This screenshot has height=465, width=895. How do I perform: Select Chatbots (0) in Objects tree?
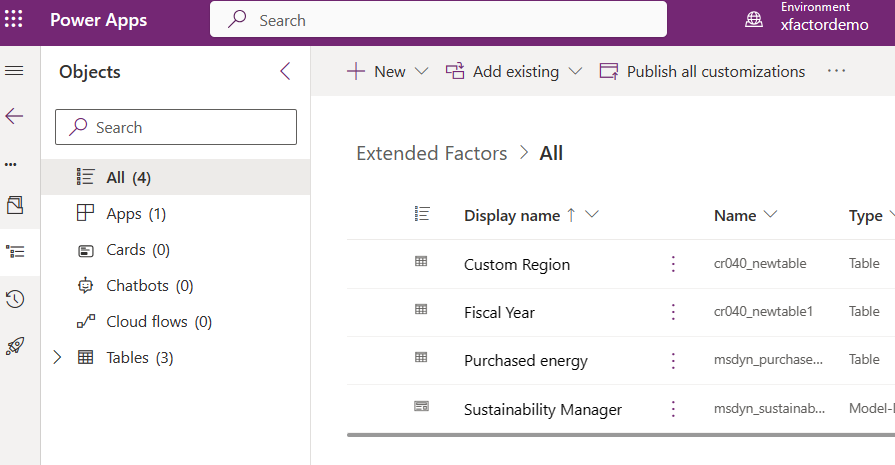[175, 285]
